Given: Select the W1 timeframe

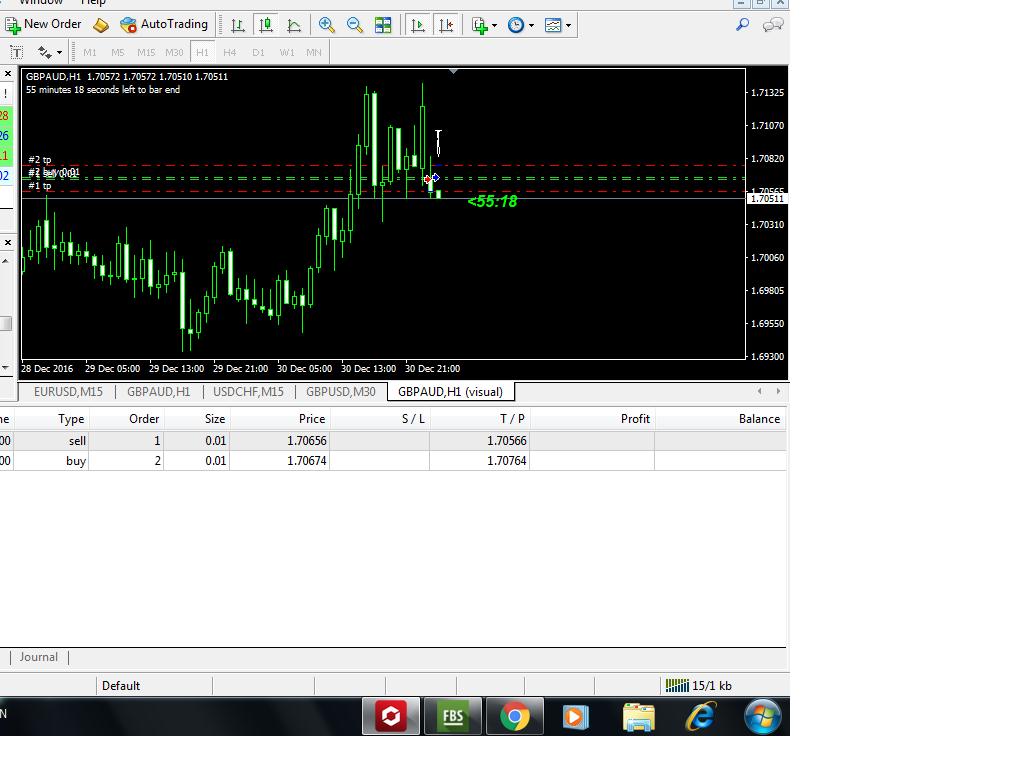Looking at the screenshot, I should pyautogui.click(x=287, y=52).
